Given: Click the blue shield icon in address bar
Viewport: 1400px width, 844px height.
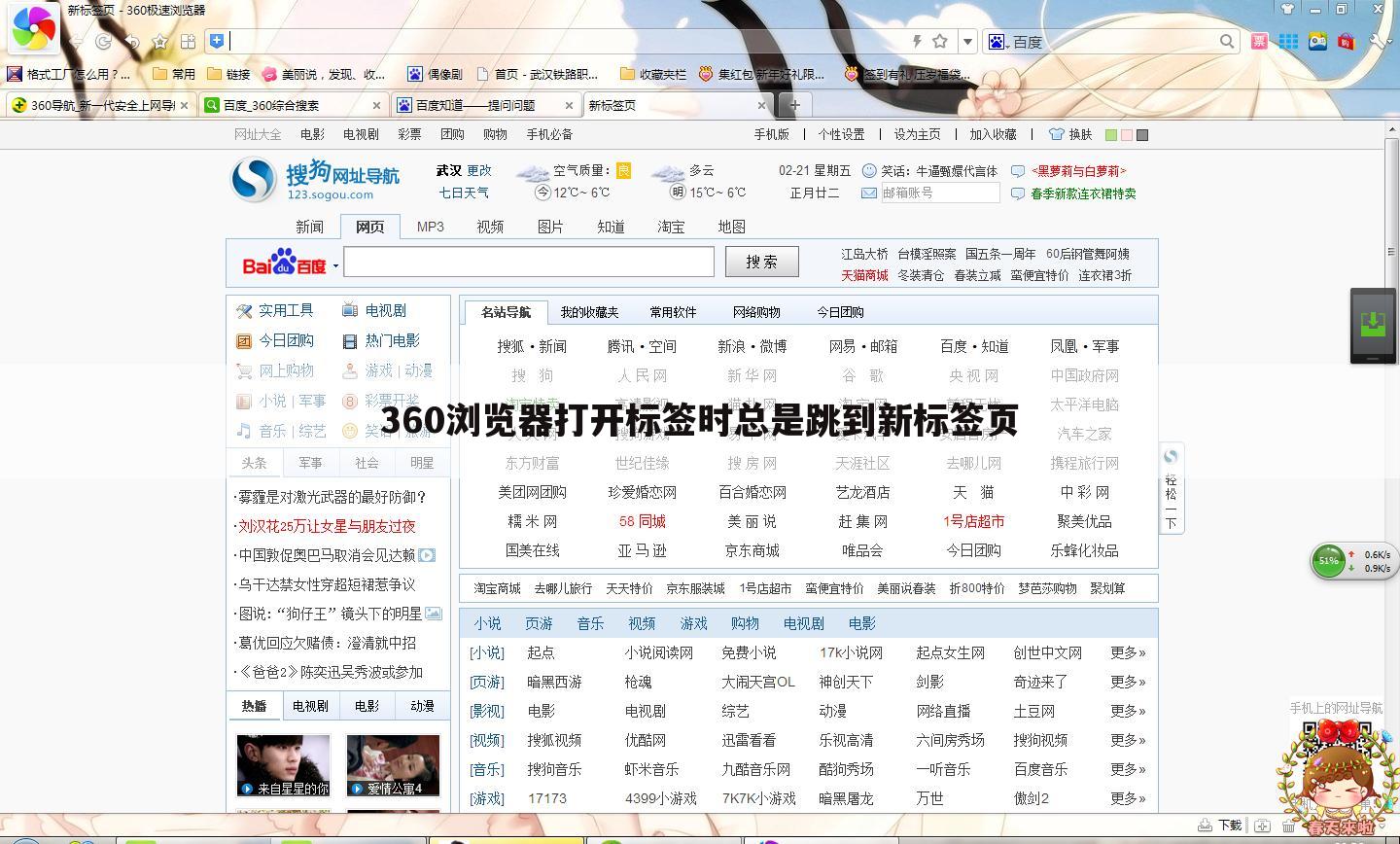Looking at the screenshot, I should pos(217,41).
